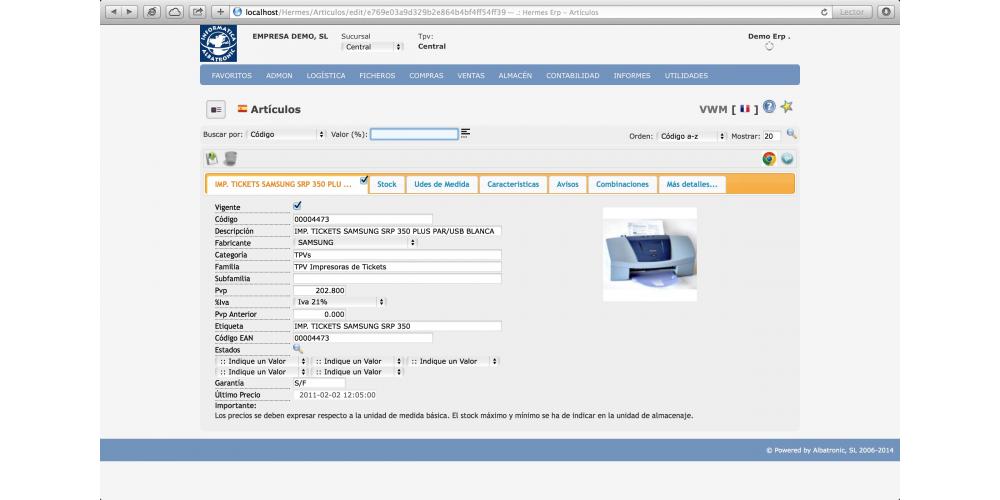Toggle the list view icon beside Artículos

pyautogui.click(x=216, y=110)
